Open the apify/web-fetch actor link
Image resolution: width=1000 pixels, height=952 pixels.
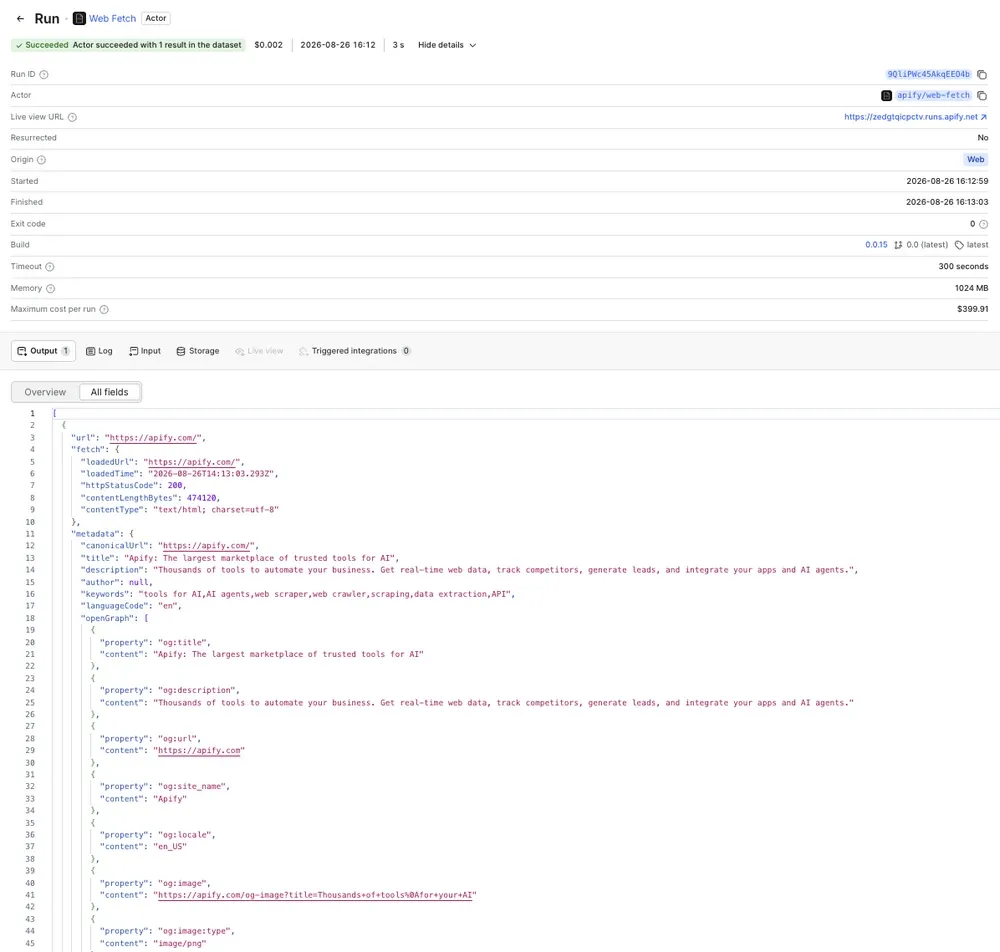tap(933, 95)
